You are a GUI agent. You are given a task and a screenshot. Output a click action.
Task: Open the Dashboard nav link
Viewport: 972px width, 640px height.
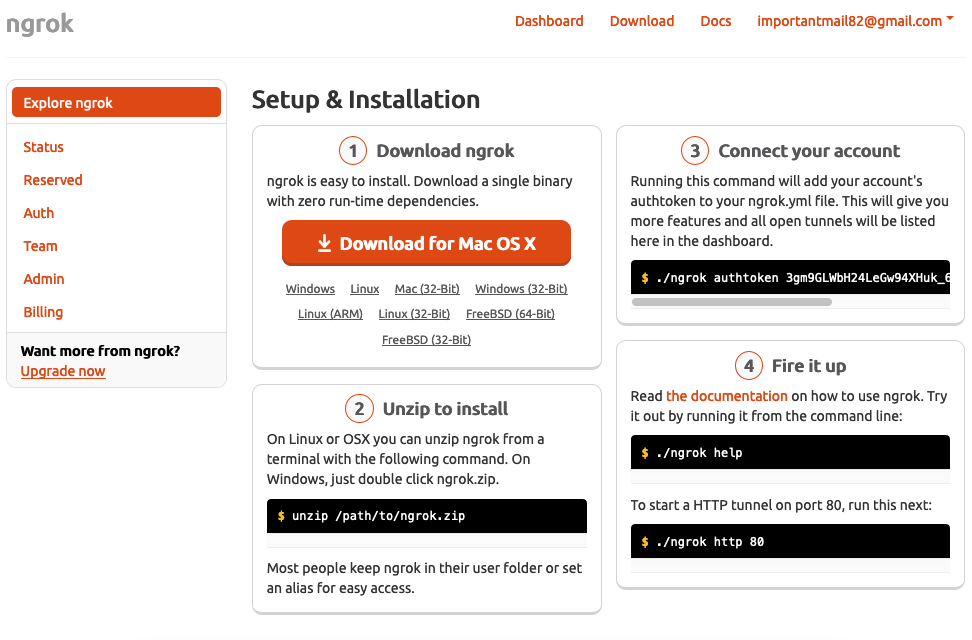(549, 21)
